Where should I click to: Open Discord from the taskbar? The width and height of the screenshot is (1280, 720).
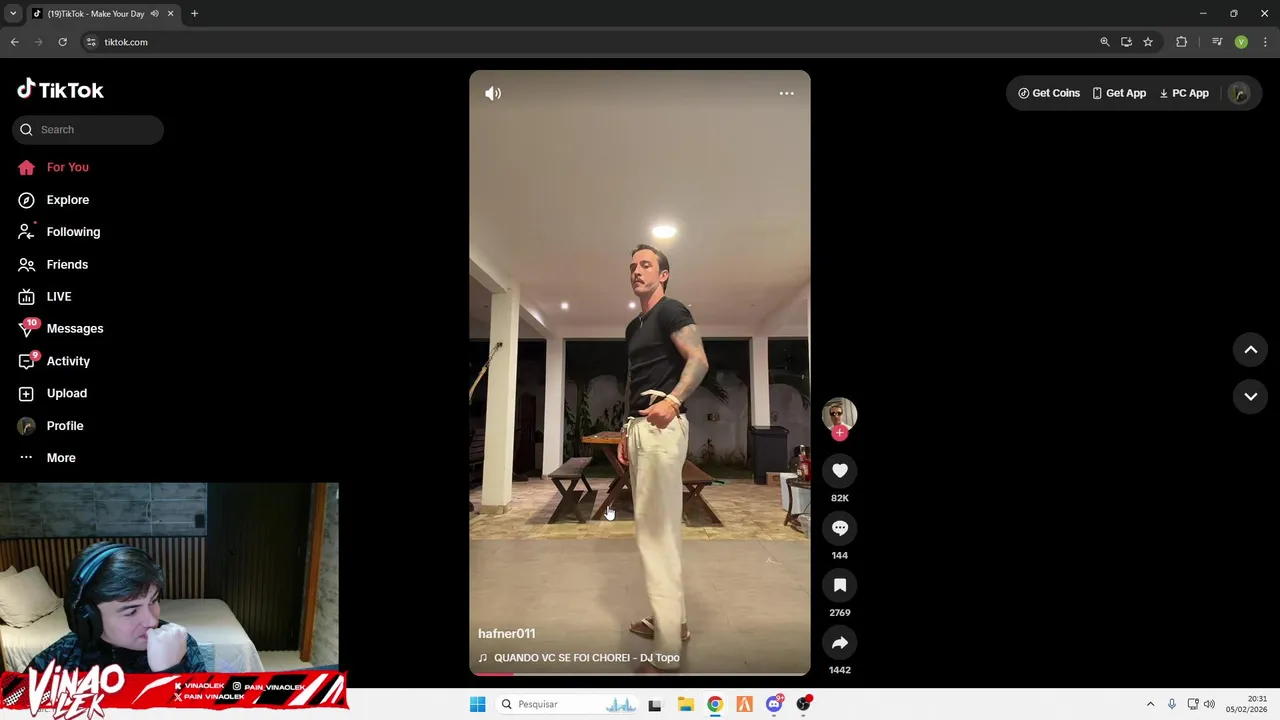coord(774,704)
